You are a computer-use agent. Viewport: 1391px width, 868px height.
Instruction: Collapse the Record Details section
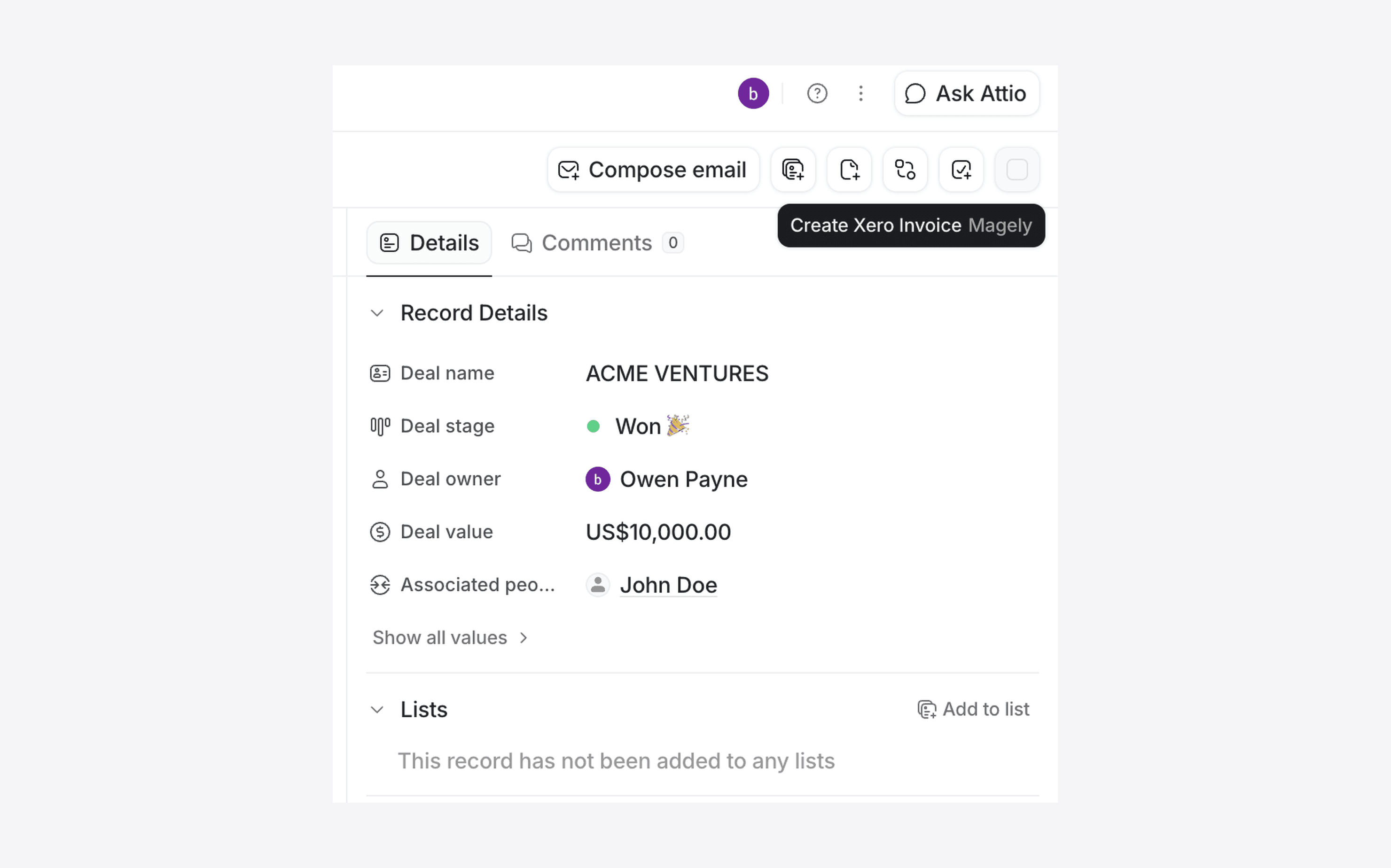[377, 313]
